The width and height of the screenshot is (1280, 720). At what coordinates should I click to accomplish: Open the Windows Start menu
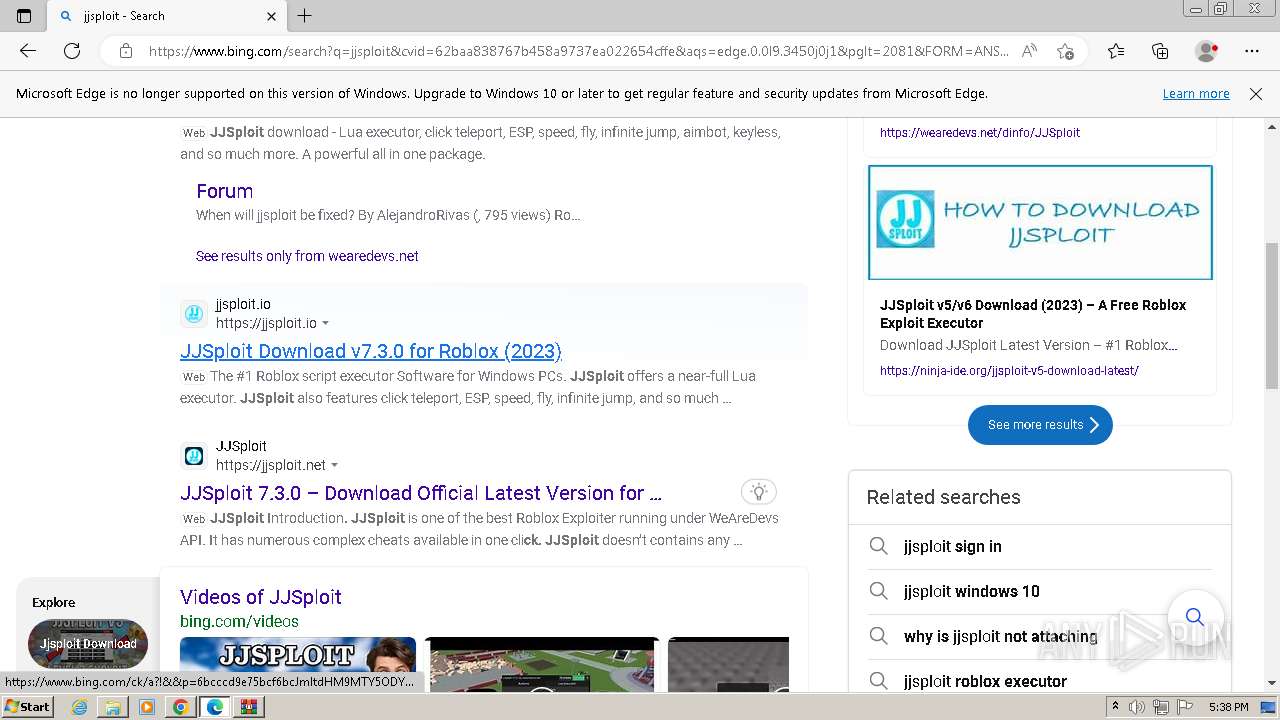pyautogui.click(x=27, y=706)
